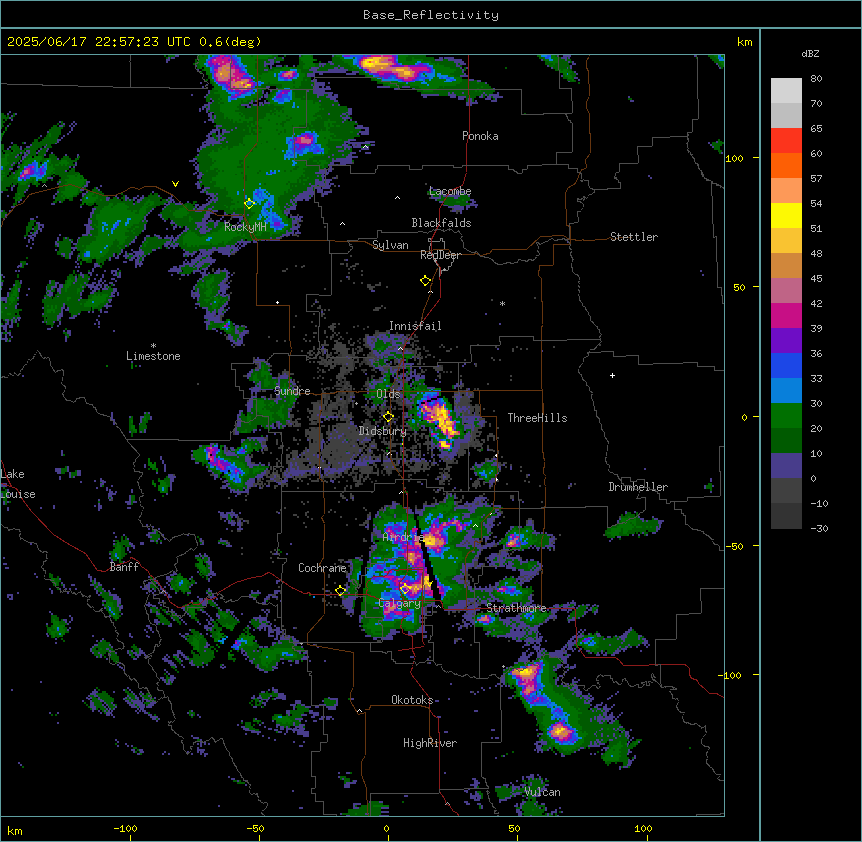
Task: Click the RedDeer city label
Action: [x=440, y=255]
